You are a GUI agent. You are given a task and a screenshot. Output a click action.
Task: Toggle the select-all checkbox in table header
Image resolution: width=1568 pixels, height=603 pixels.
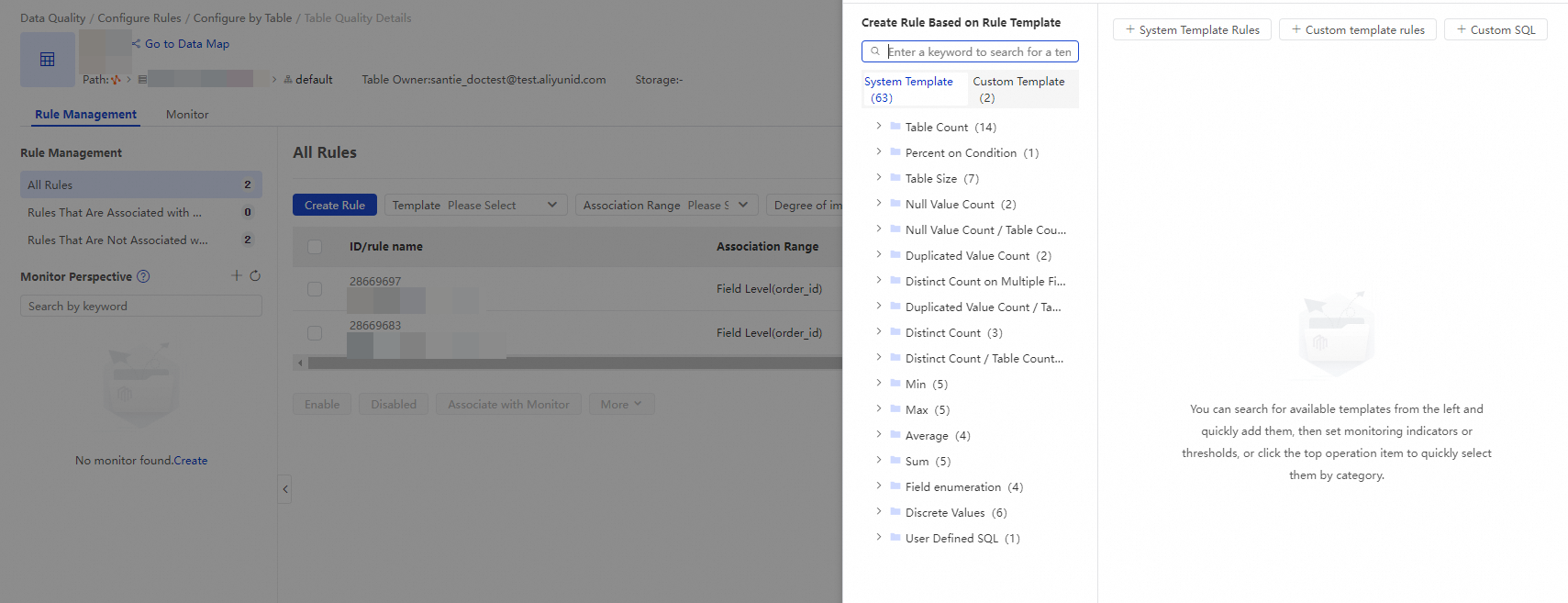[315, 247]
